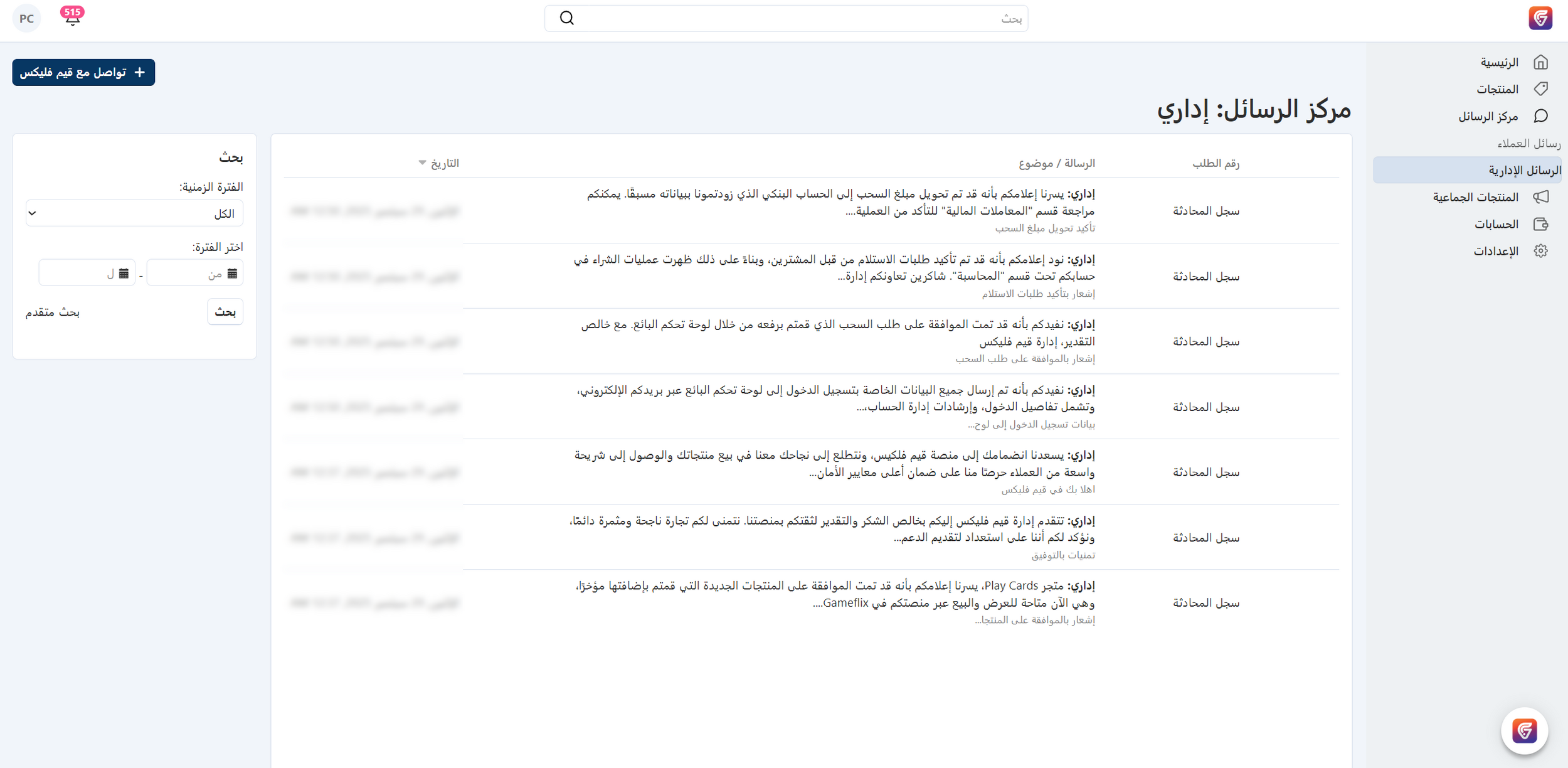The height and width of the screenshot is (768, 1568).
Task: Select الرسائل الإدارية in sidebar
Action: pos(1524,170)
